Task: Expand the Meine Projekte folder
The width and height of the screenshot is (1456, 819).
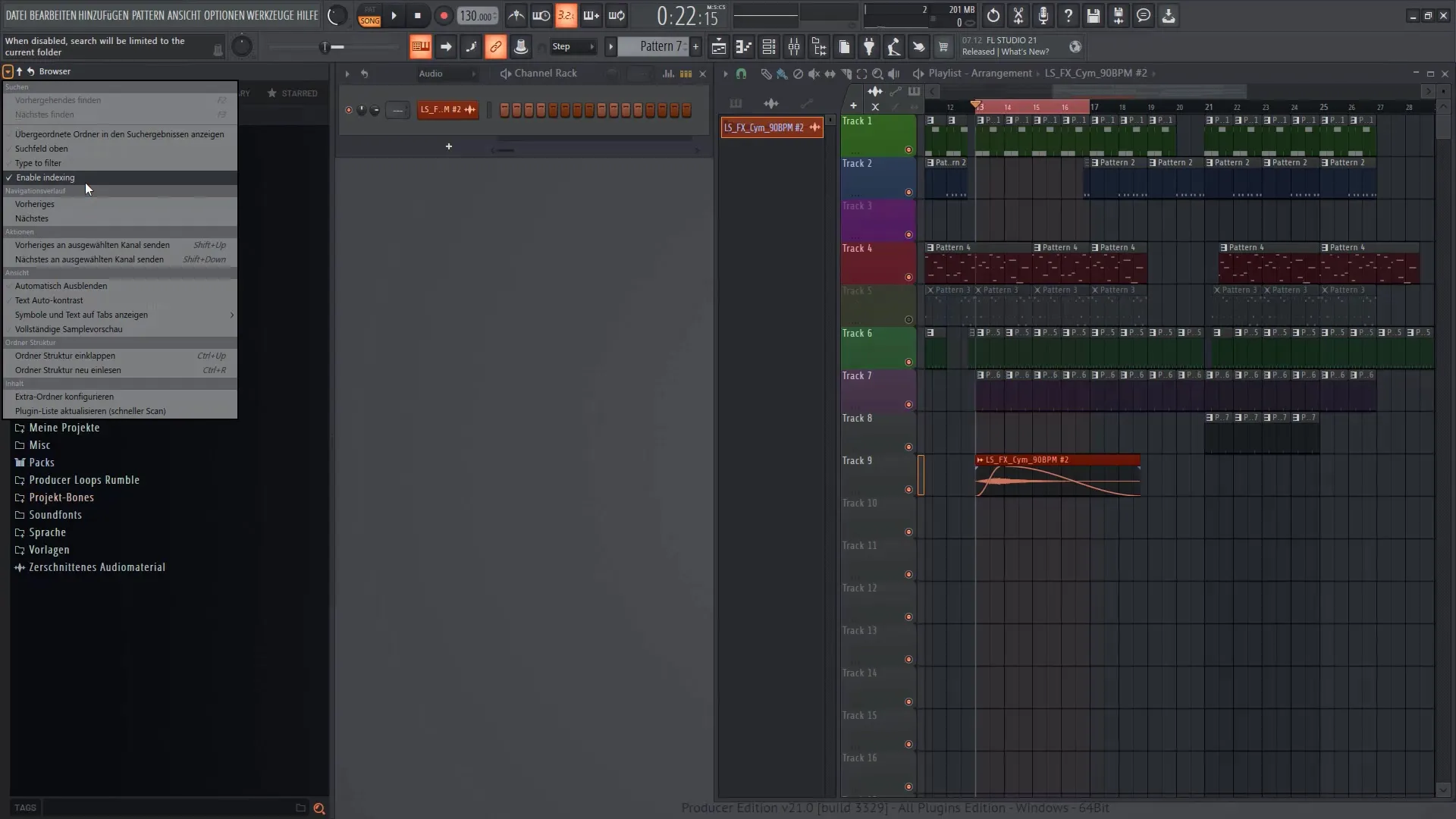Action: coord(64,427)
